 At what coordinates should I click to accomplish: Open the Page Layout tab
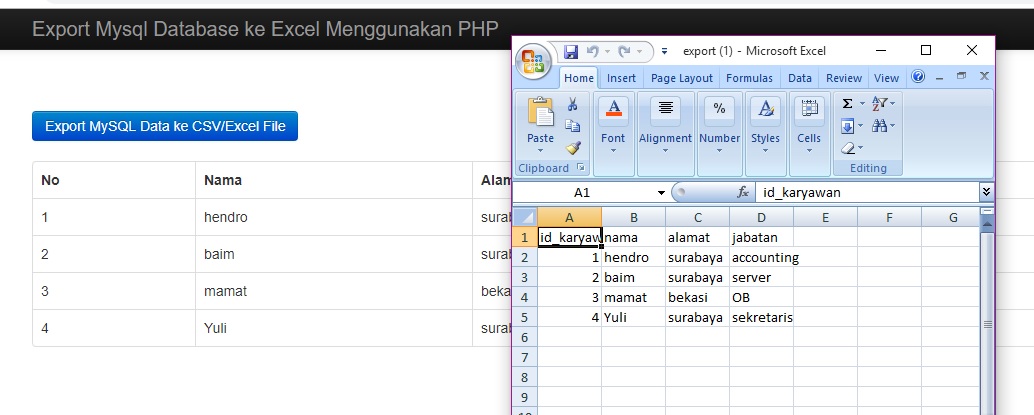(x=682, y=78)
